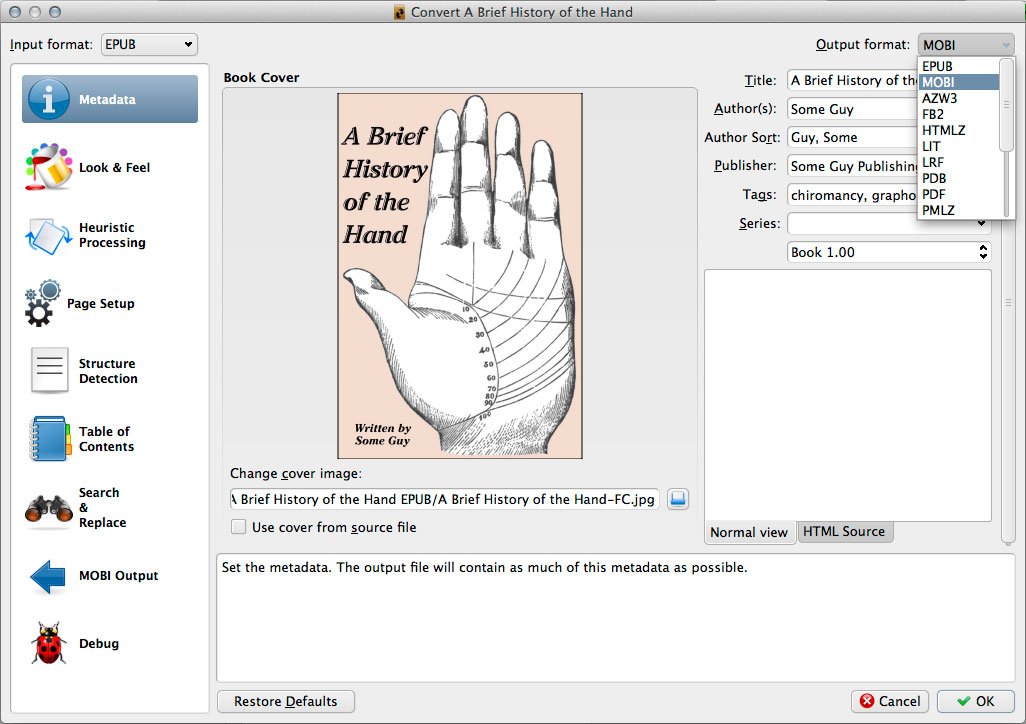The width and height of the screenshot is (1026, 724).
Task: Switch to the HTML Source tab
Action: click(844, 533)
